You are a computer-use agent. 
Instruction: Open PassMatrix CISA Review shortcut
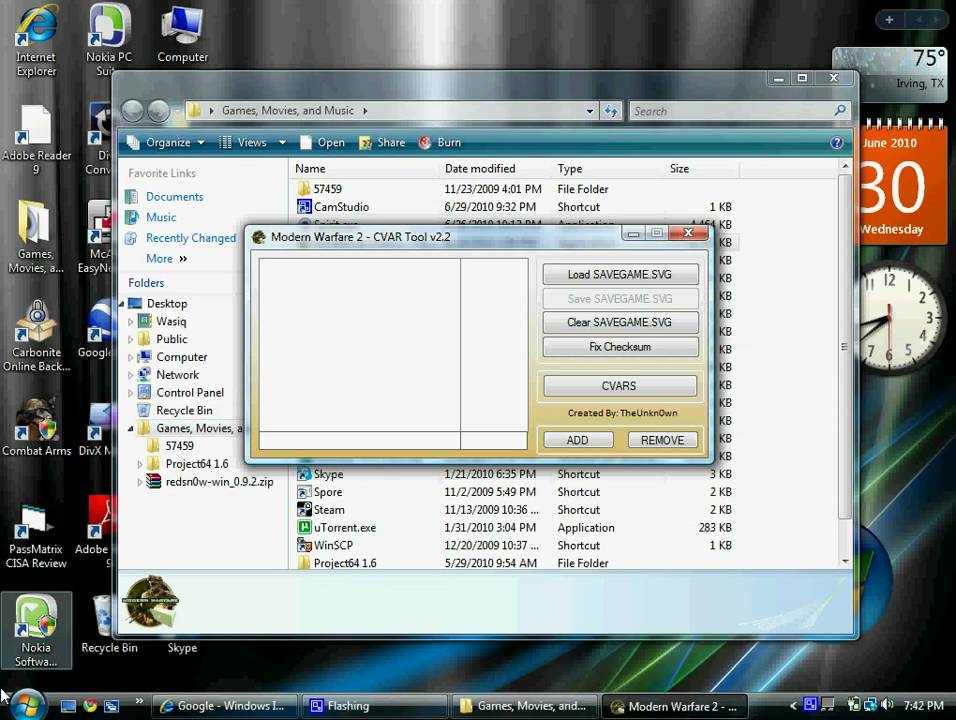click(x=36, y=533)
